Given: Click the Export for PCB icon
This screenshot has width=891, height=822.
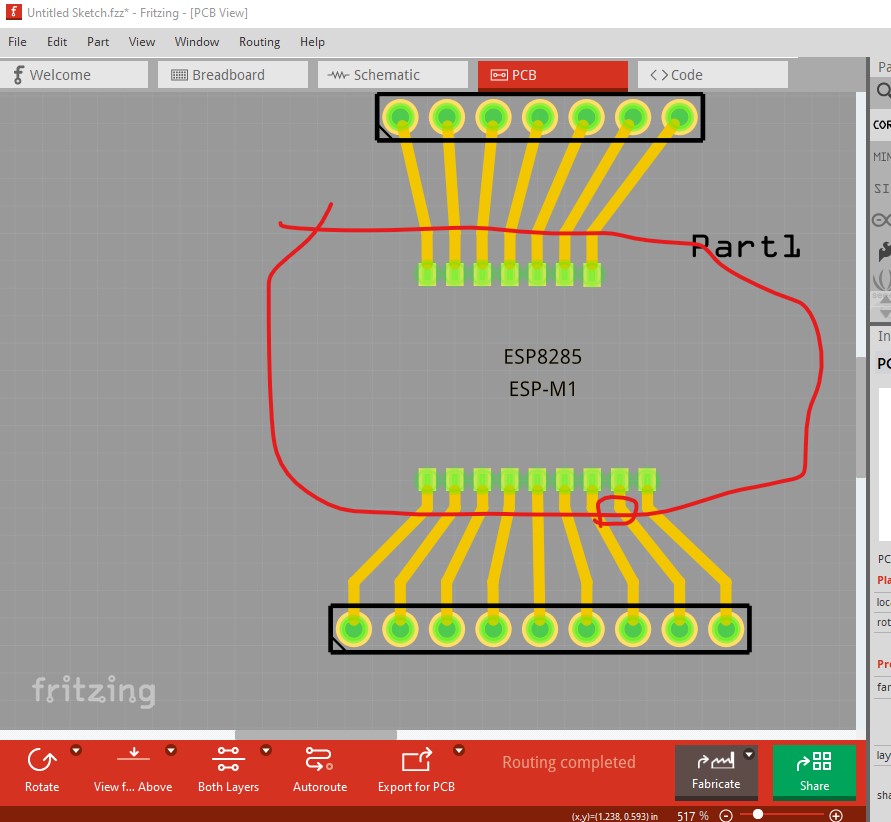Looking at the screenshot, I should click(x=416, y=762).
